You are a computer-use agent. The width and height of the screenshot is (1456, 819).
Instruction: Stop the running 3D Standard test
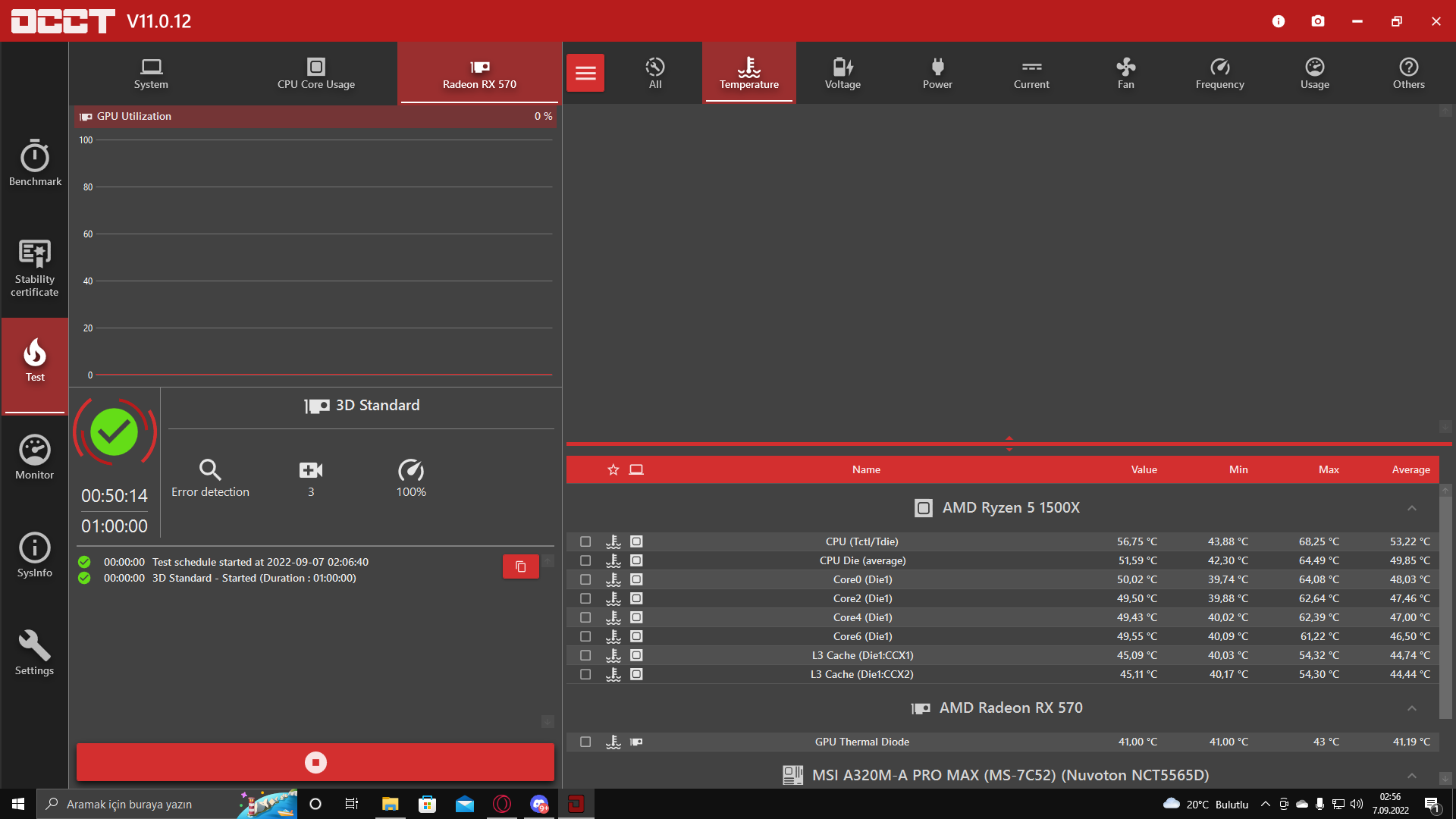tap(315, 762)
